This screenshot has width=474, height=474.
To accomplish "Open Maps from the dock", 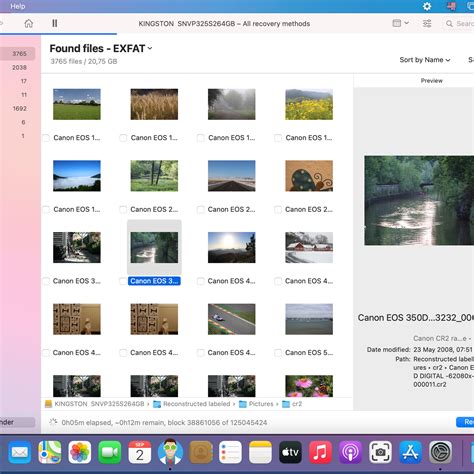I will point(50,452).
